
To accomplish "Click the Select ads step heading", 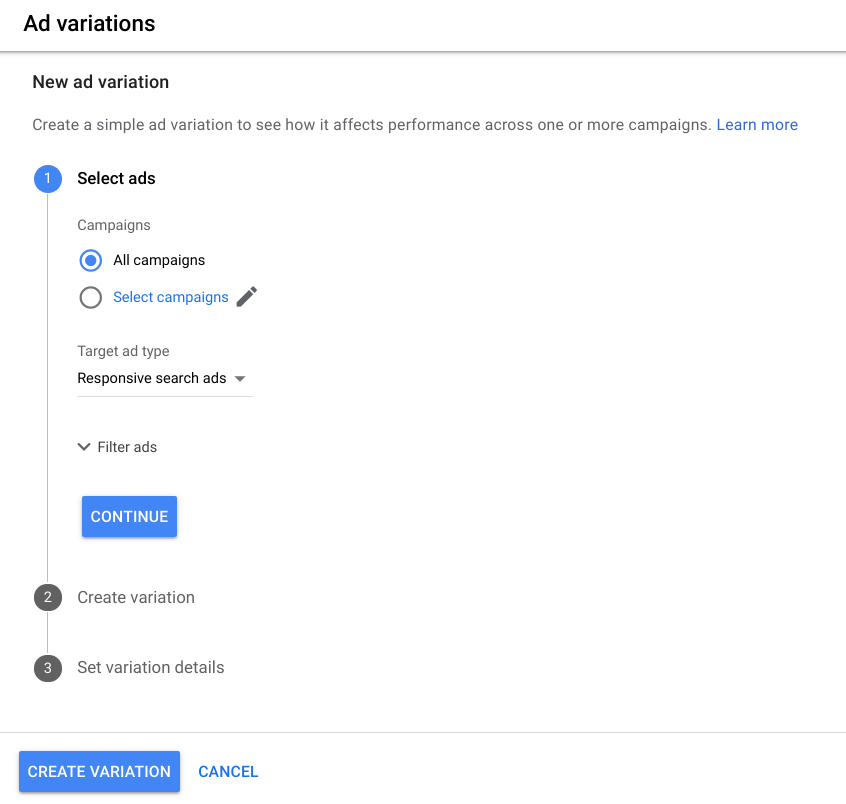I will pyautogui.click(x=117, y=179).
